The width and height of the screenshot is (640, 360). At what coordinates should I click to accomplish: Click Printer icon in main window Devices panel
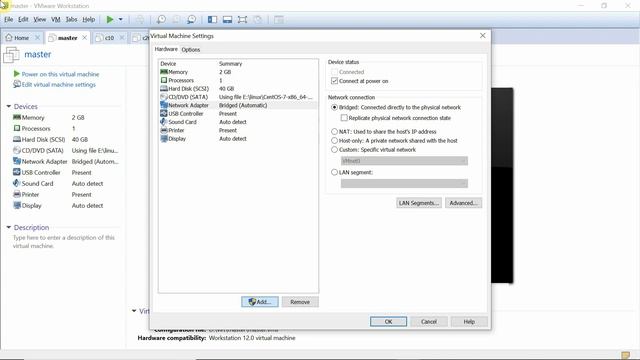(x=17, y=194)
